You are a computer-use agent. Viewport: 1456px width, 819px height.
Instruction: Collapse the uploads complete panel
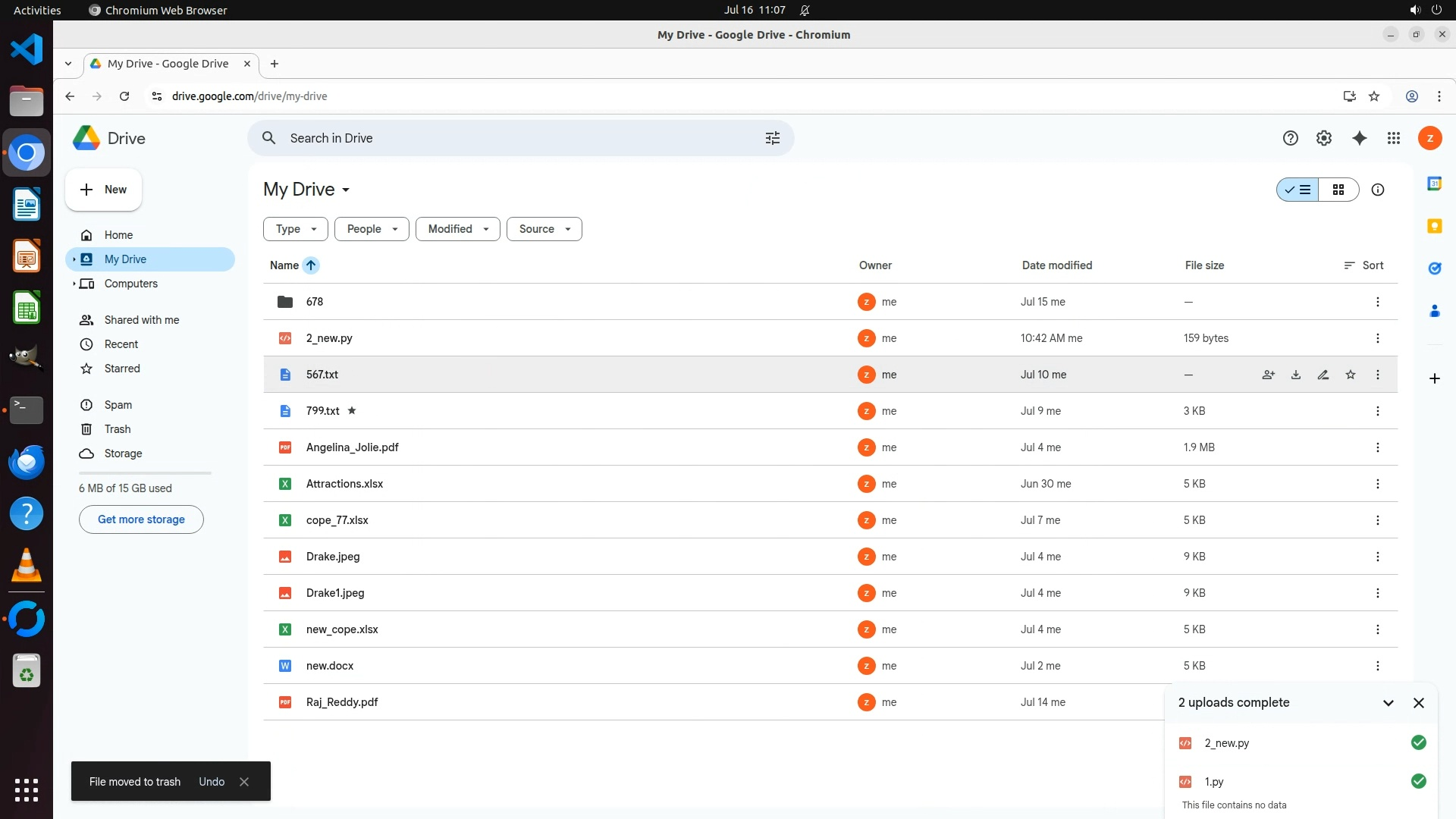[1389, 703]
